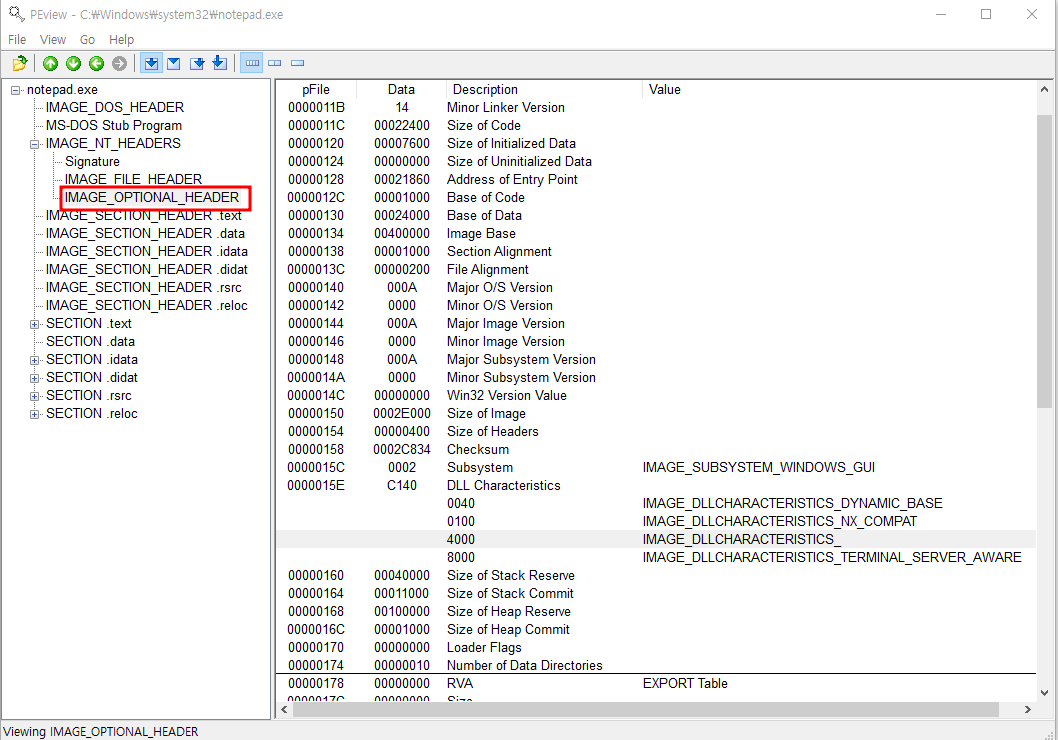Screen dimensions: 1058x740
Task: Expand the SECTION .rsrc node
Action: [34, 396]
